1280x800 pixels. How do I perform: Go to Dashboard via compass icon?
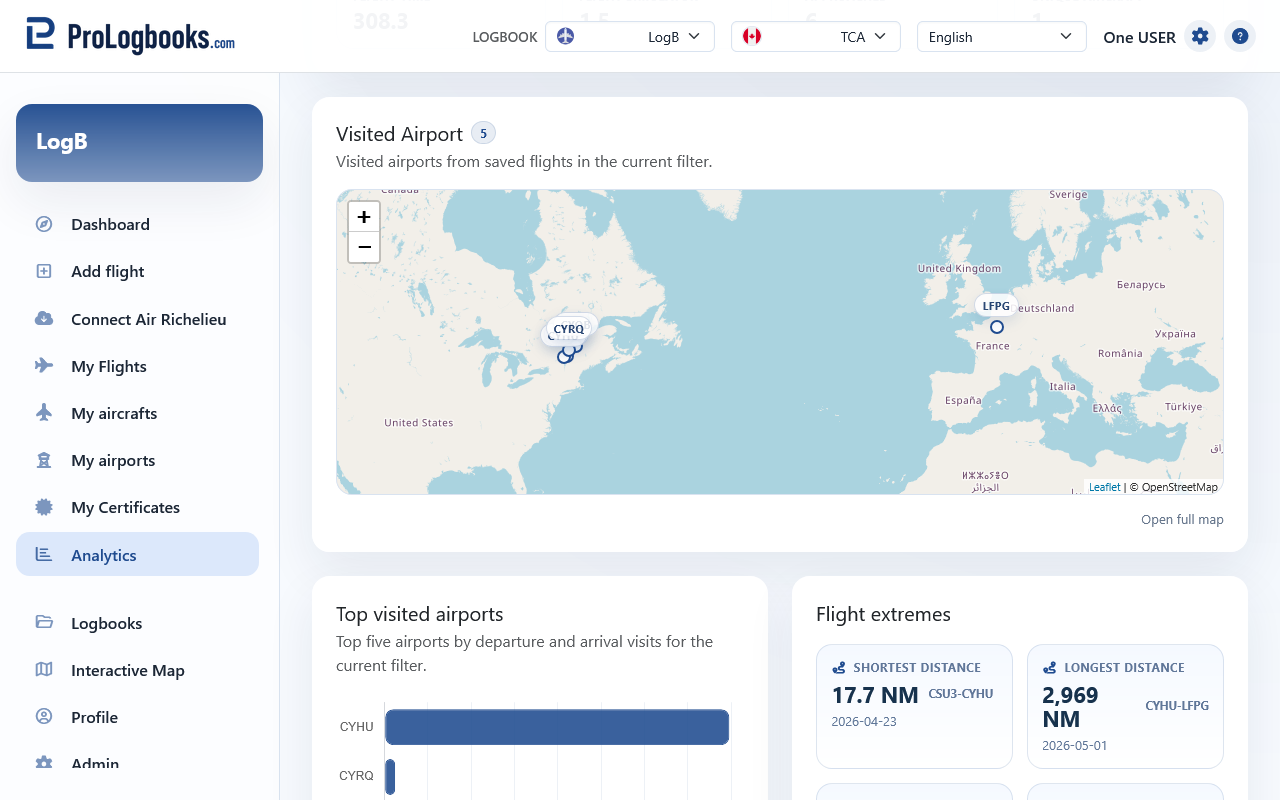coord(44,224)
